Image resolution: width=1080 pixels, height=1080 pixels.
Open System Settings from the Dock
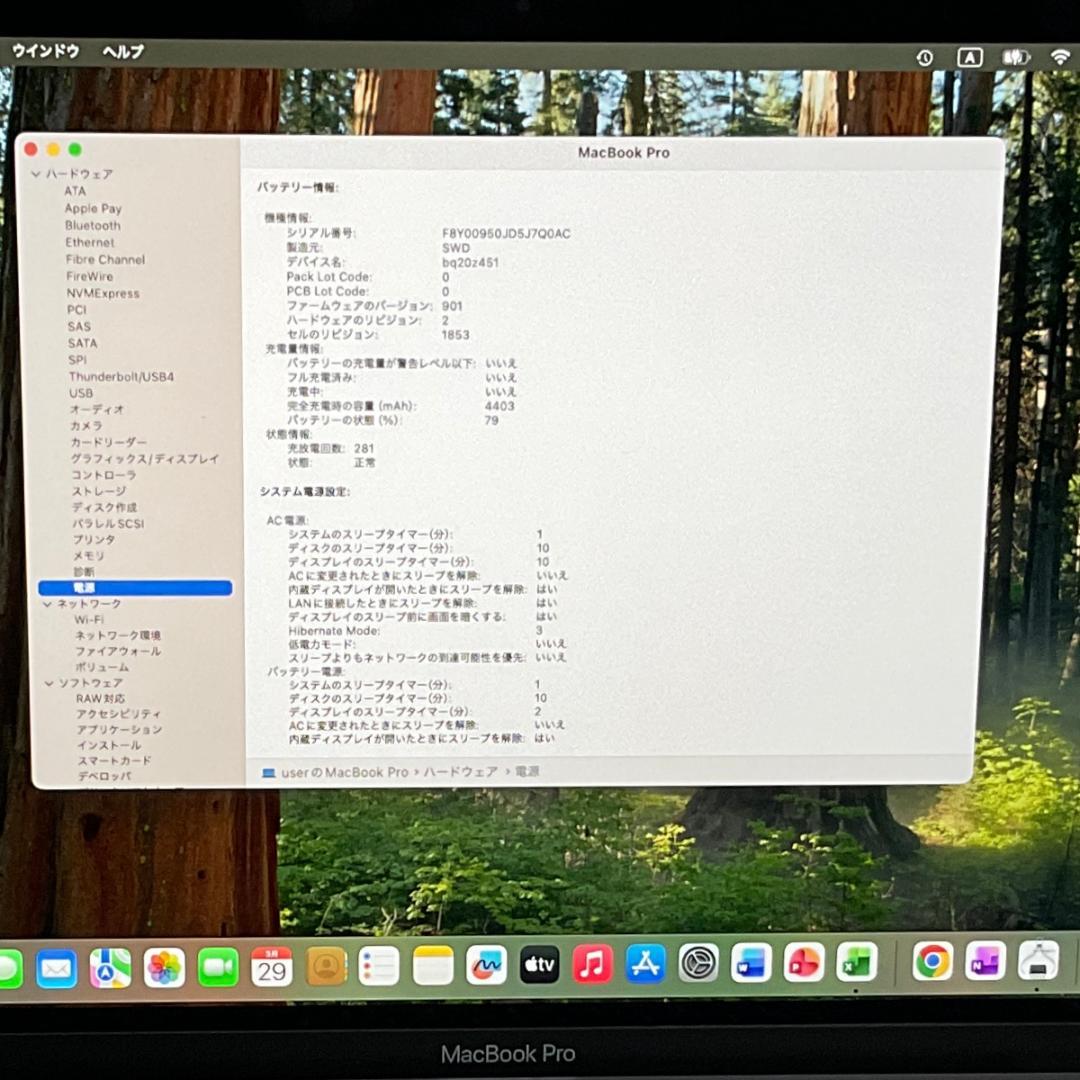pos(699,963)
